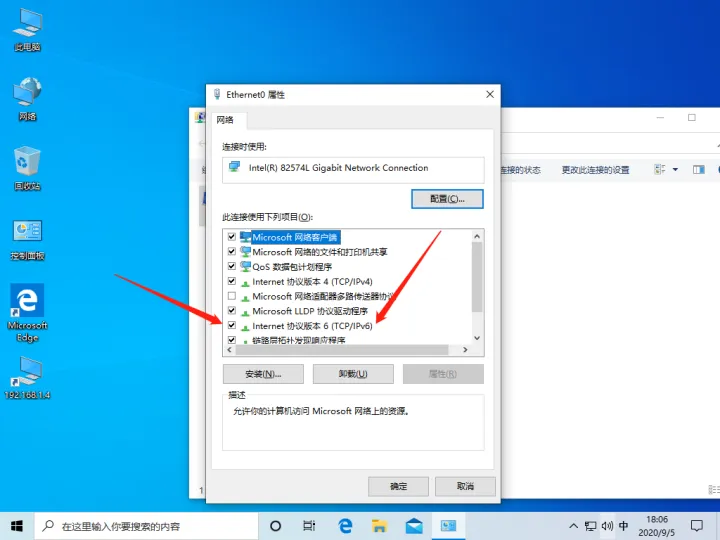Uncheck Microsoft 网络客户端 checkbox
Viewport: 720px width, 540px height.
click(232, 237)
